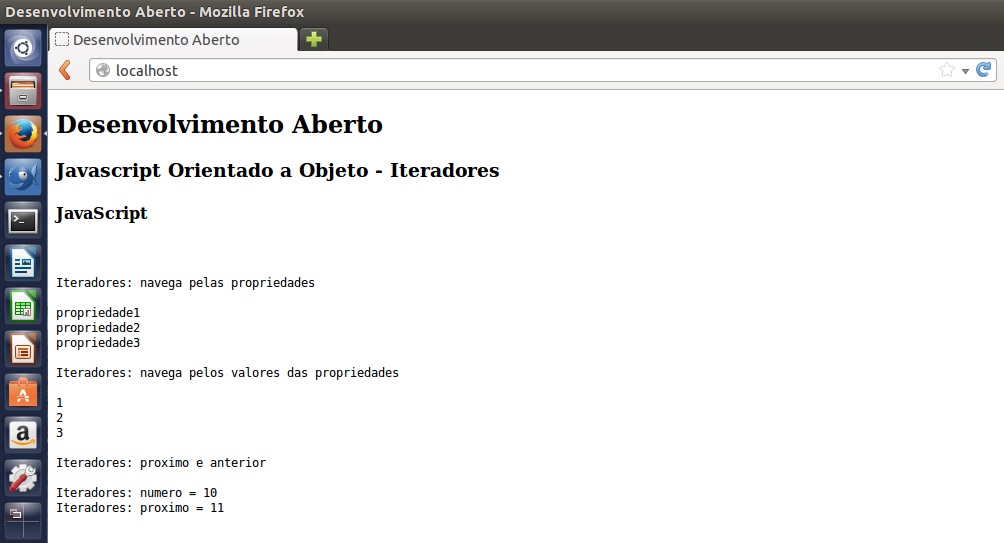Open the Bluefish editor from the launcher
Image resolution: width=1004 pixels, height=543 pixels.
coord(23,177)
